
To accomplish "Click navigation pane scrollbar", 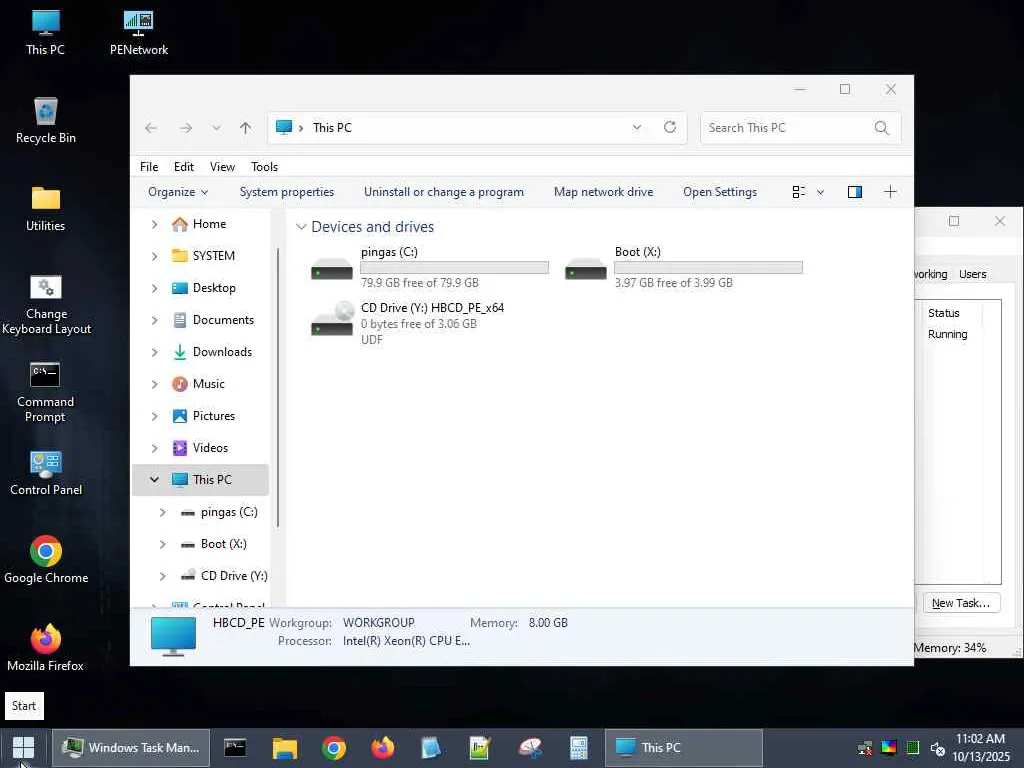I will click(x=278, y=387).
